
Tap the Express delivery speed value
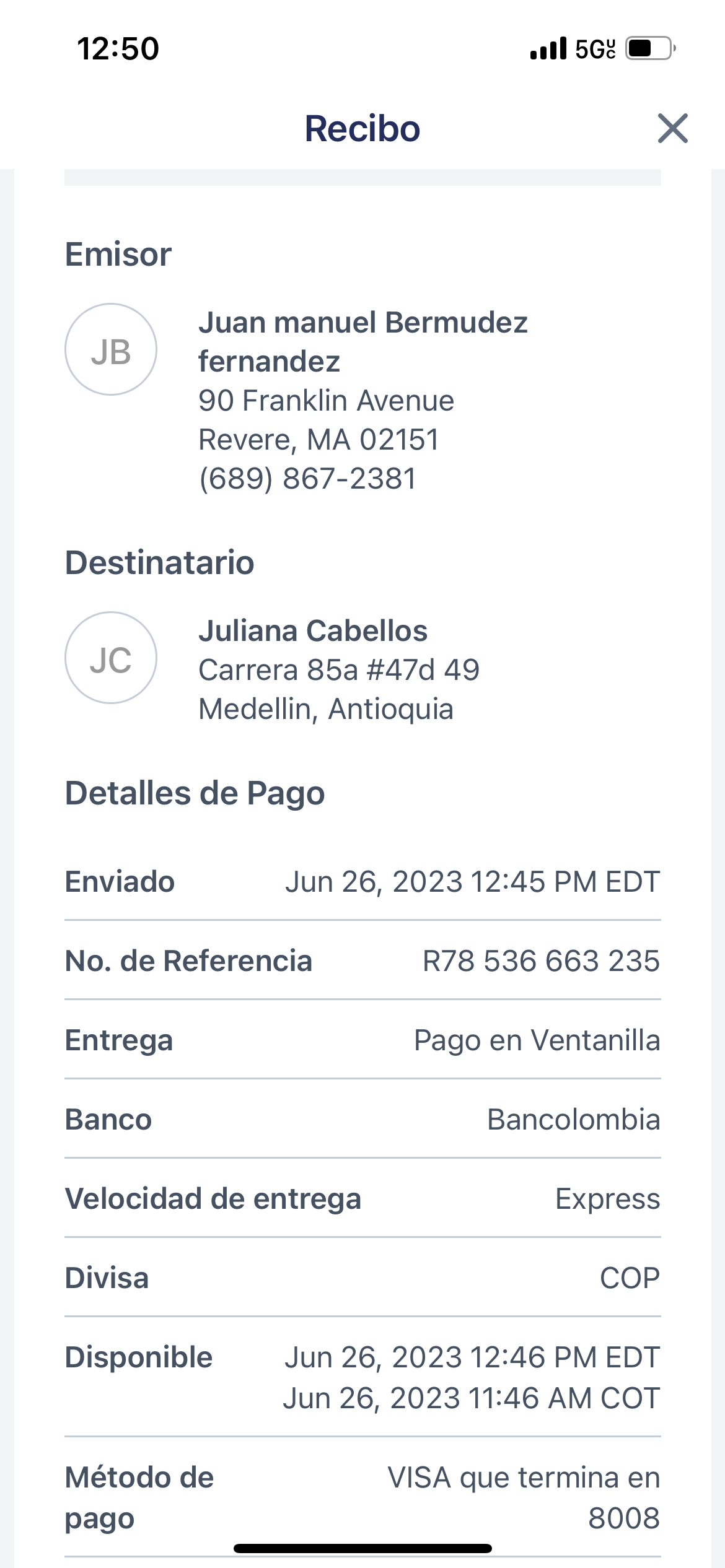607,1199
